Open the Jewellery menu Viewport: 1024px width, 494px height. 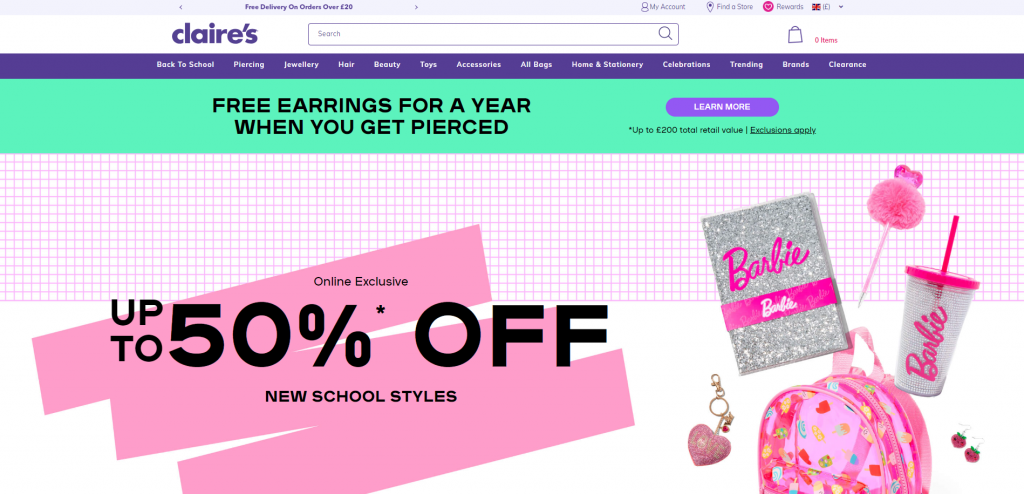point(301,65)
